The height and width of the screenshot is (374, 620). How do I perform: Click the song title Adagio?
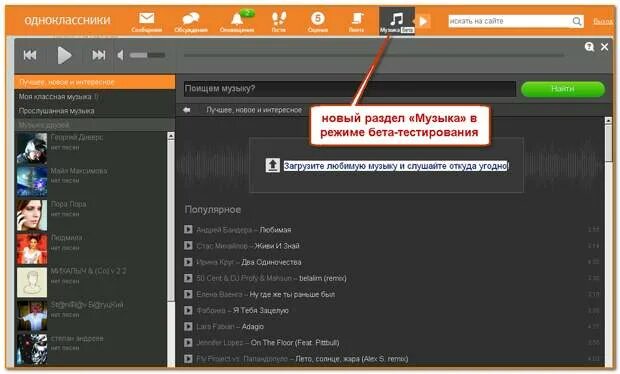tap(253, 327)
